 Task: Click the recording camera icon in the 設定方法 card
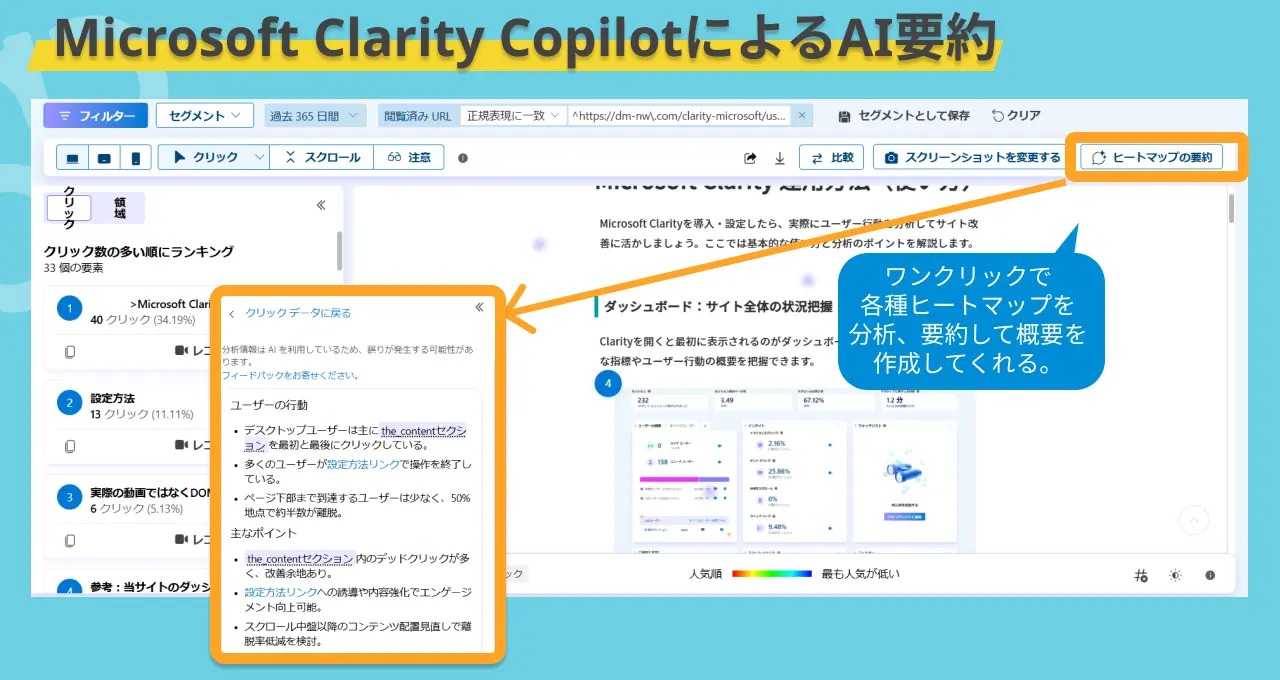pyautogui.click(x=182, y=446)
